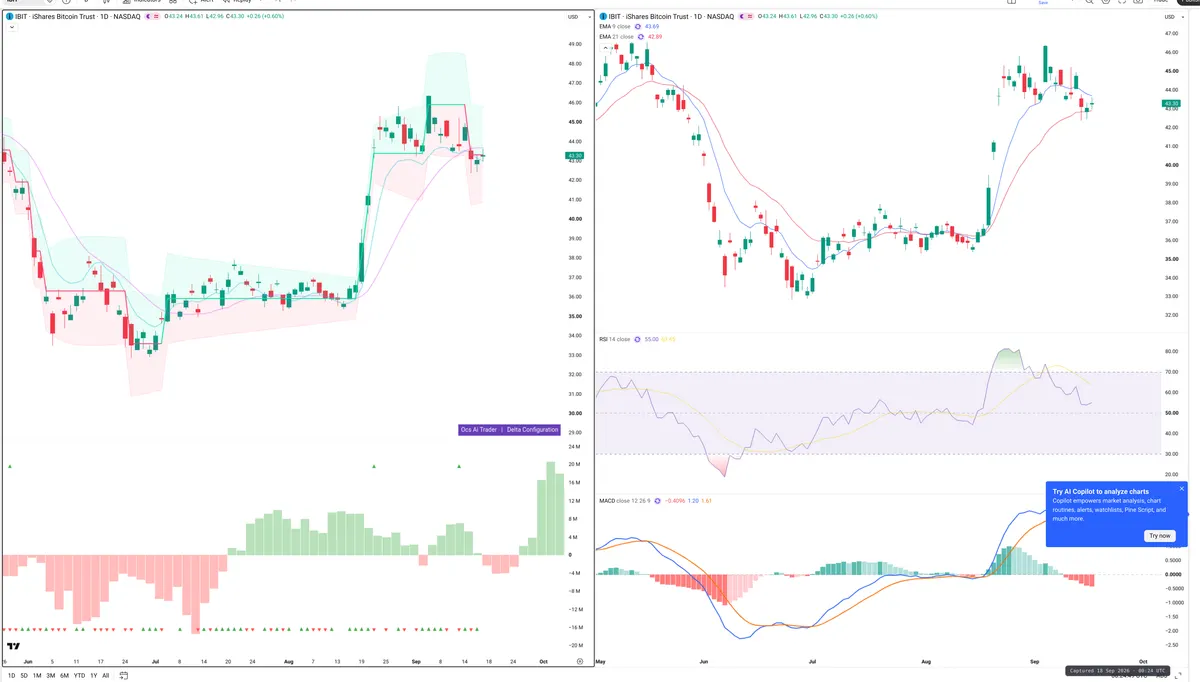Click the EMA 9 indicator source-code icon

pos(638,27)
